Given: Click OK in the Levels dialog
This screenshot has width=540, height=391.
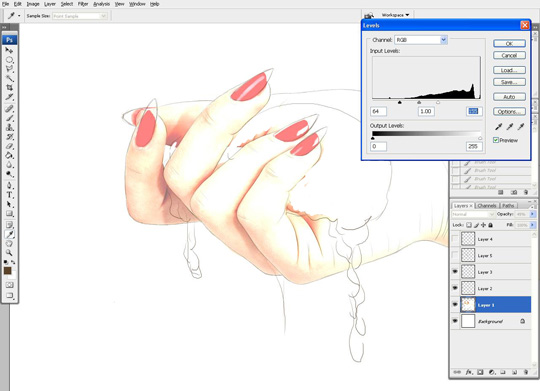Looking at the screenshot, I should point(509,43).
